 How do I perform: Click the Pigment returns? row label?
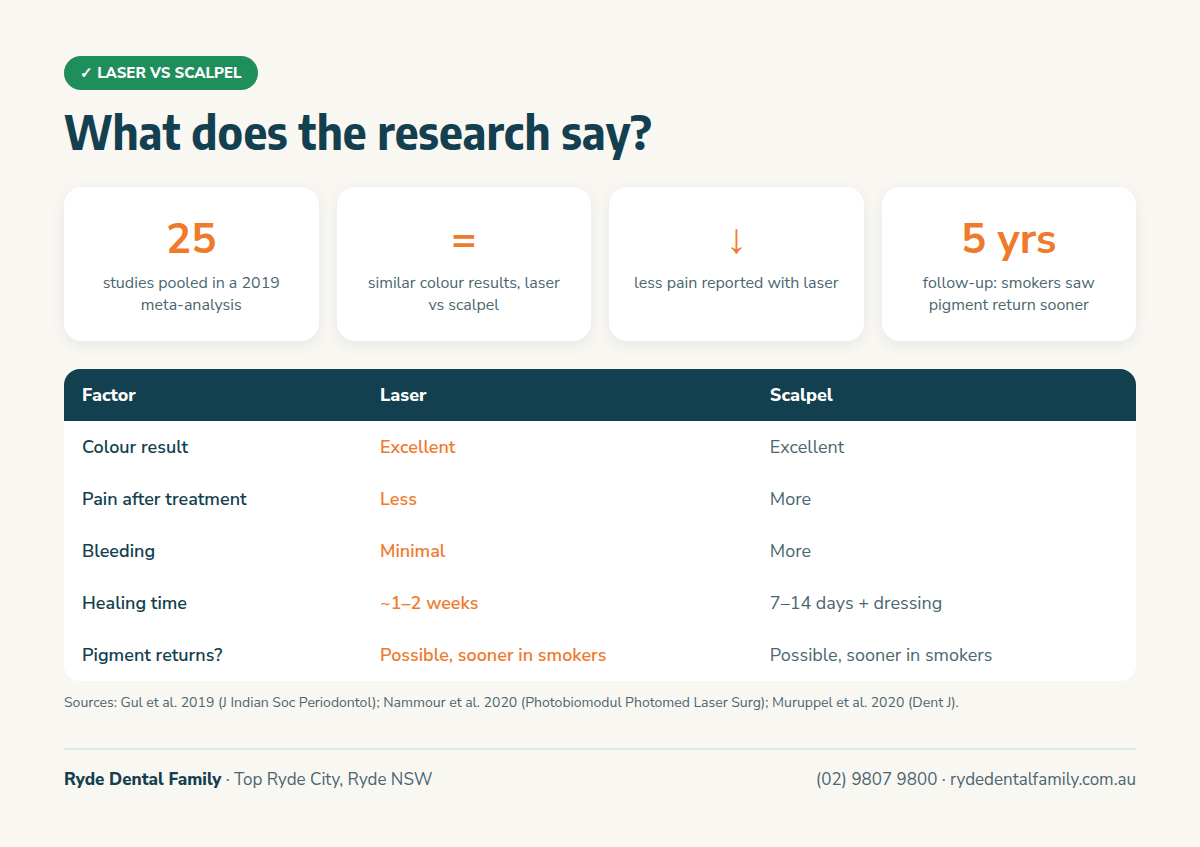coord(152,655)
